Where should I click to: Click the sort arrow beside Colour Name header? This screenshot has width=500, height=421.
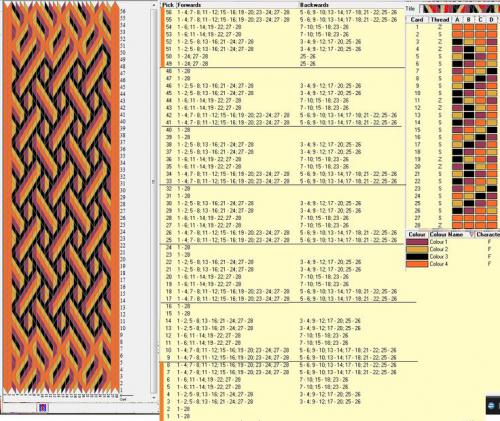click(x=471, y=234)
